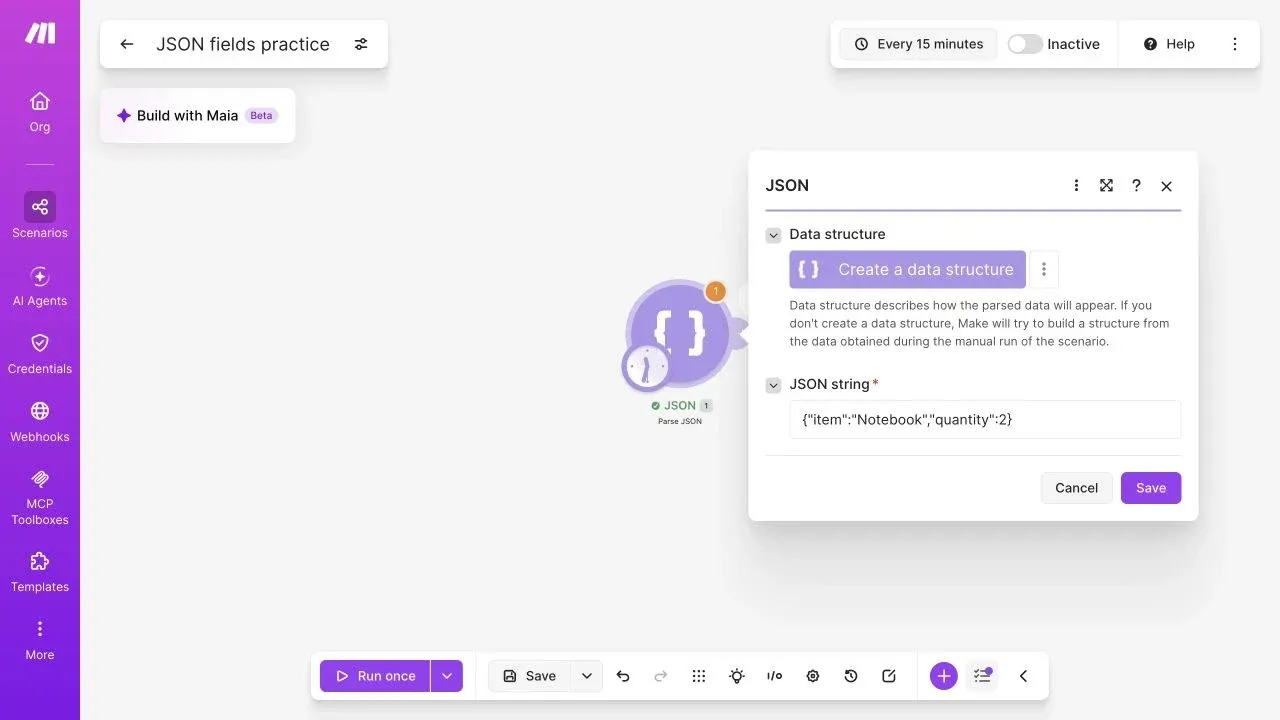Collapse the bottom toolbar chevron
The image size is (1280, 720).
click(1023, 676)
